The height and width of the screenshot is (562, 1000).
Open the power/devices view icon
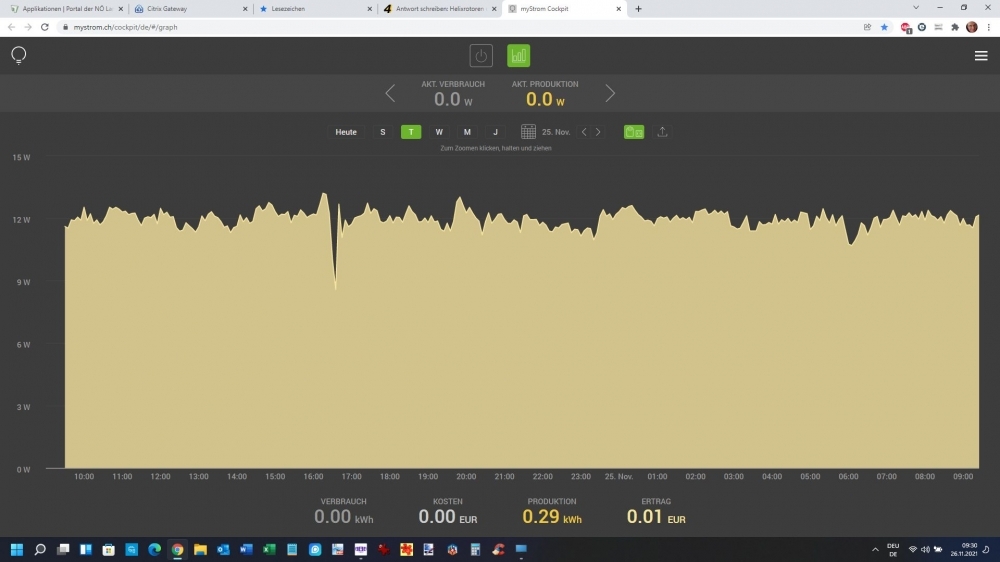[481, 56]
